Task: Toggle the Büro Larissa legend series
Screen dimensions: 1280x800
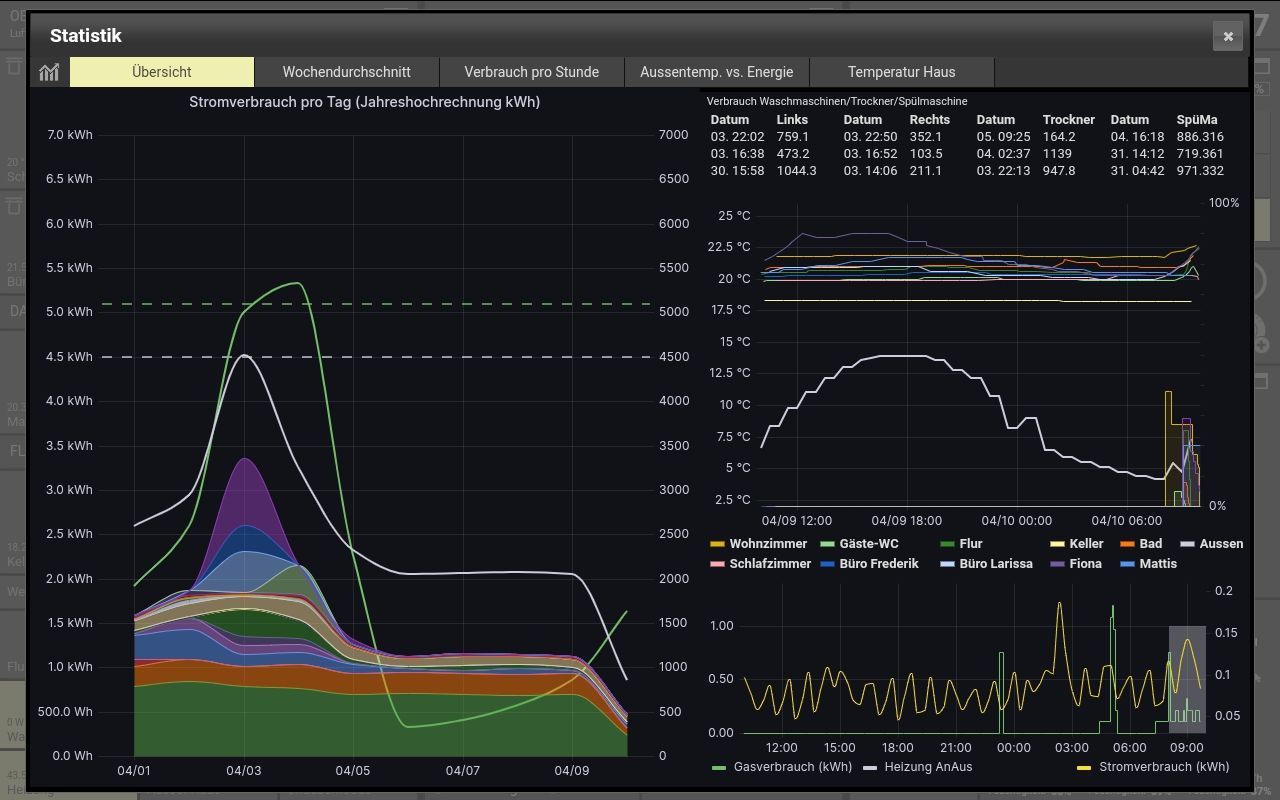Action: click(x=996, y=564)
